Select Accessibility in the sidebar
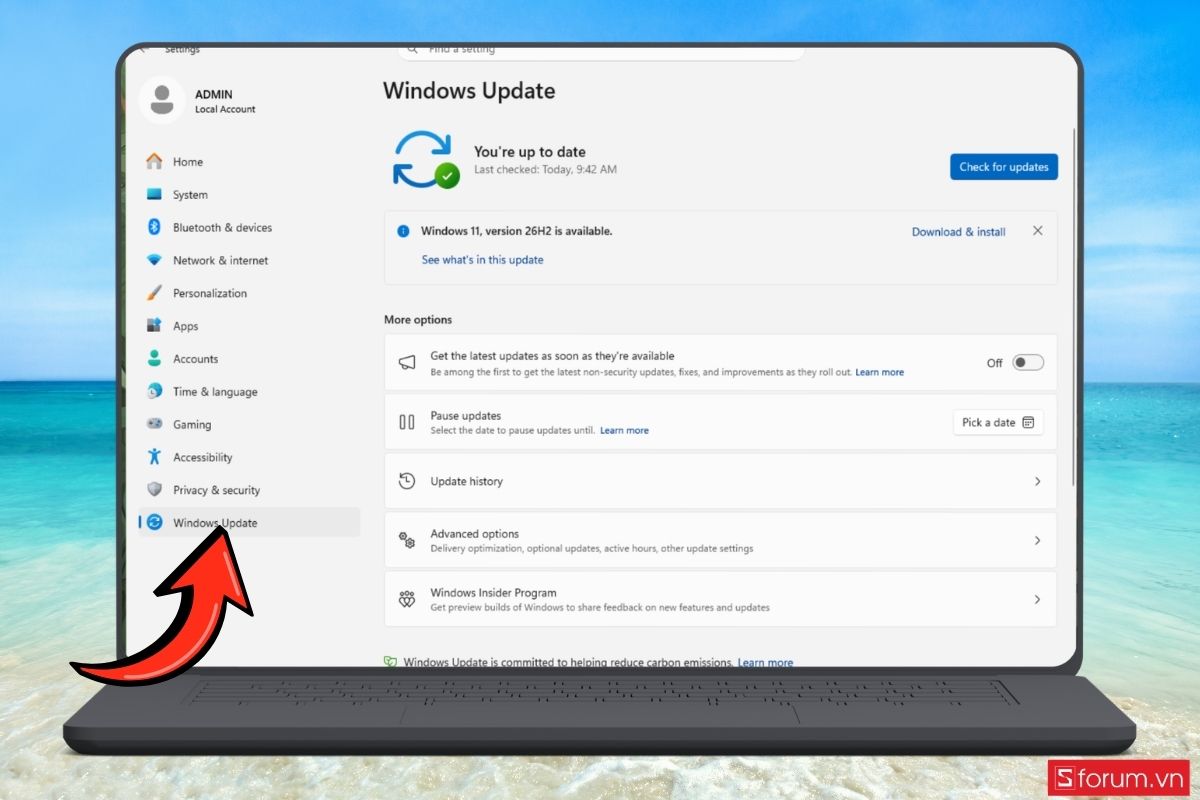 point(249,457)
